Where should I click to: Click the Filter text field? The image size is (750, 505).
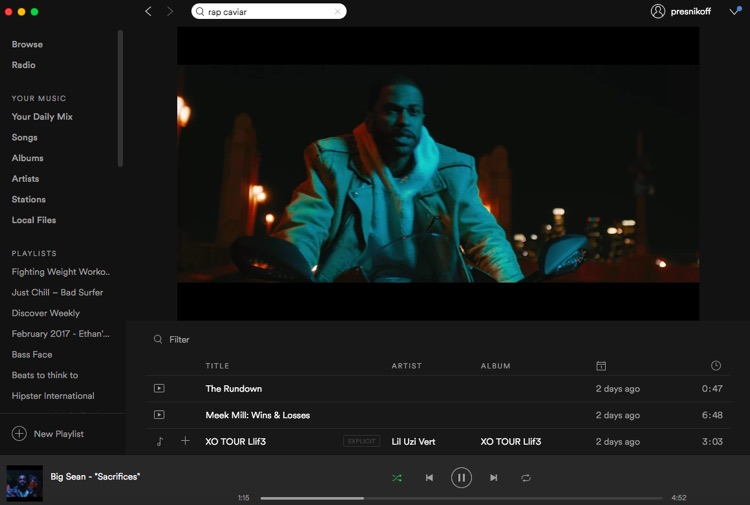pyautogui.click(x=179, y=340)
